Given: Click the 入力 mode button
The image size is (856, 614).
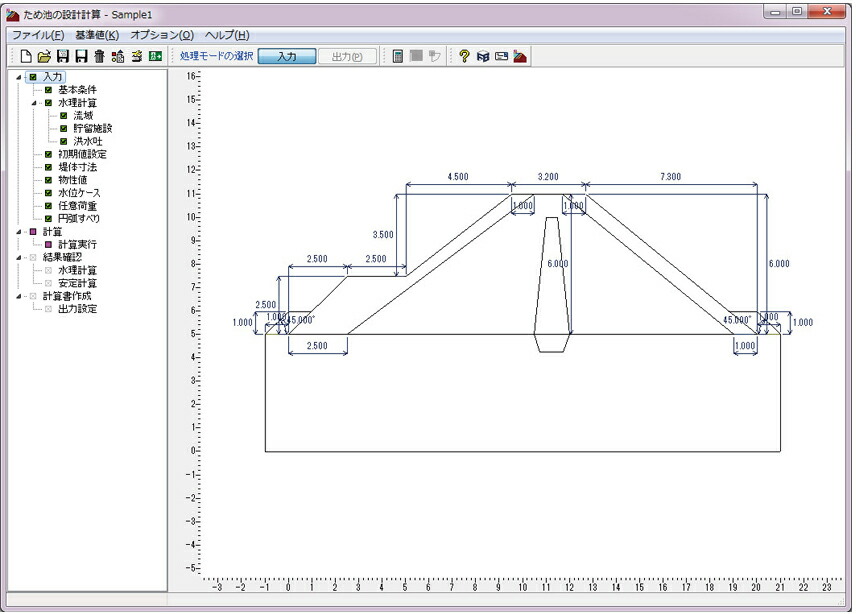Looking at the screenshot, I should [287, 56].
